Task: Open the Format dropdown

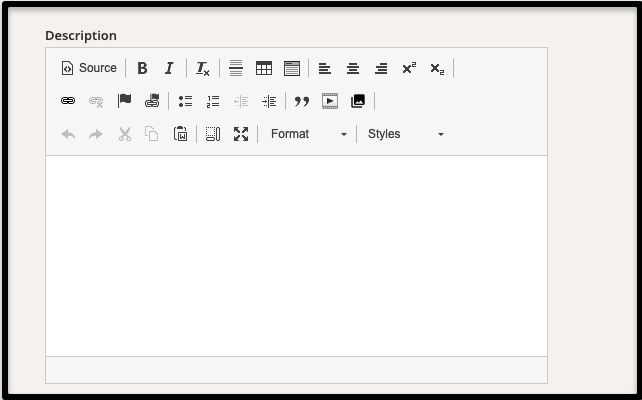Action: 309,134
